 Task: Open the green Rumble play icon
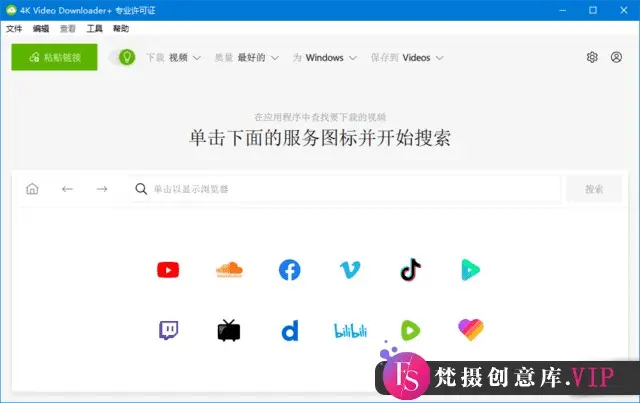(x=410, y=330)
